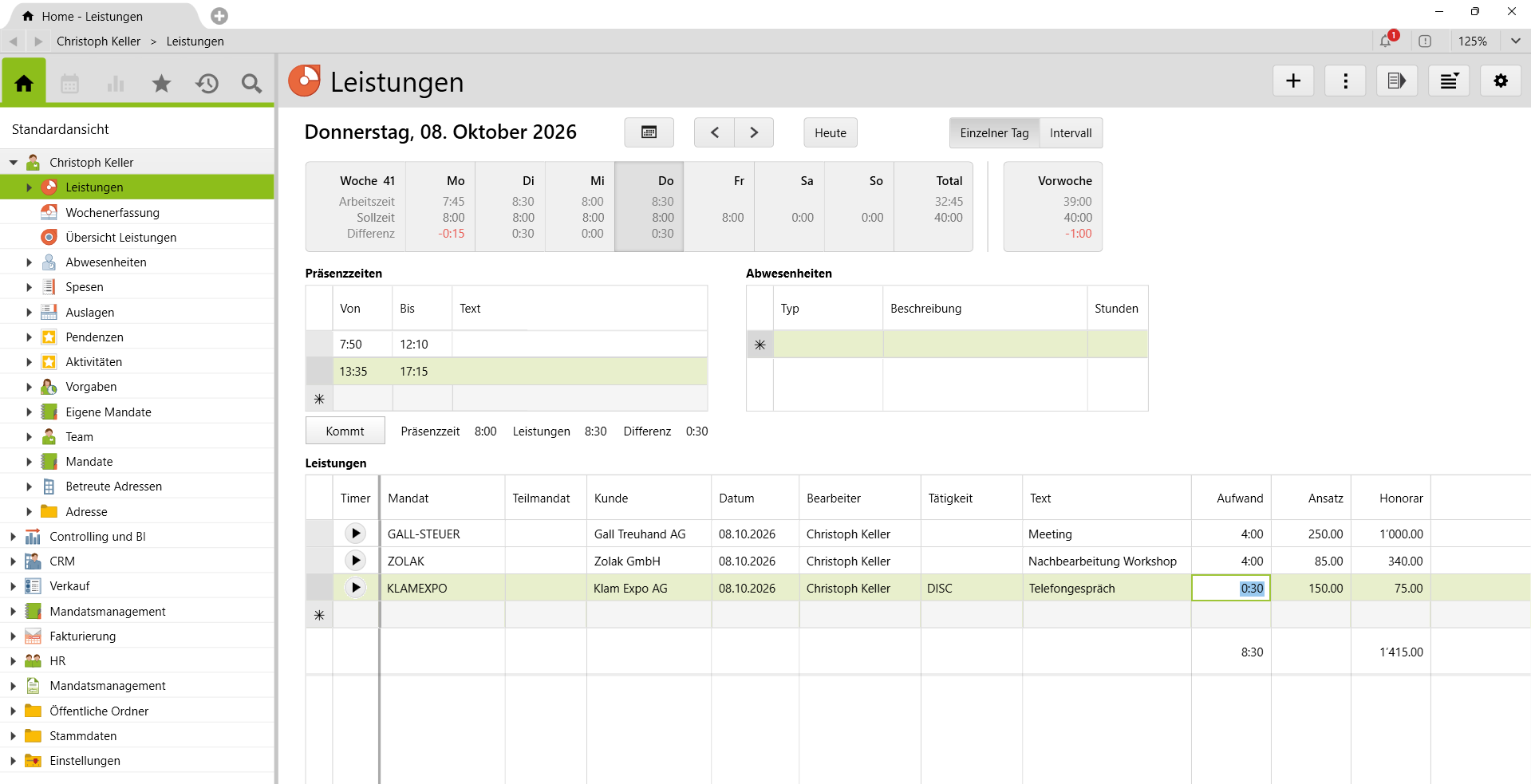Image resolution: width=1531 pixels, height=784 pixels.
Task: Expand the Abwesenheiten tree node
Action: 29,262
